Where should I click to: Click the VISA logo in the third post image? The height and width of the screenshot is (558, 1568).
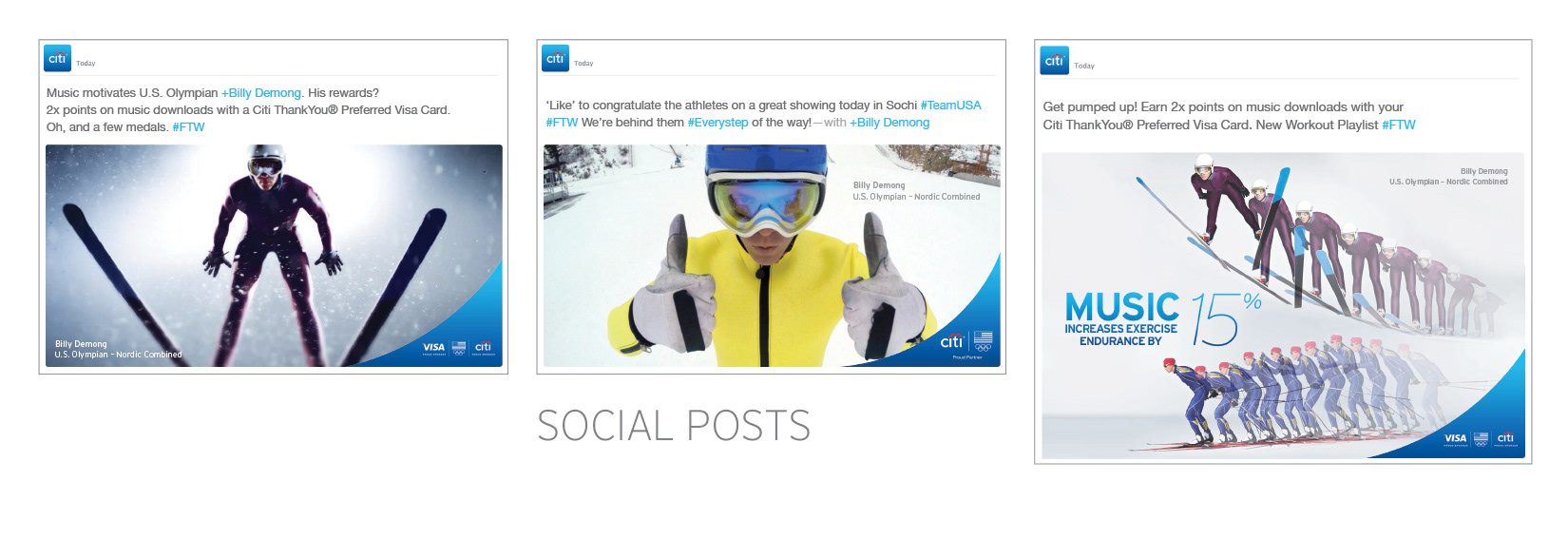[x=1456, y=439]
